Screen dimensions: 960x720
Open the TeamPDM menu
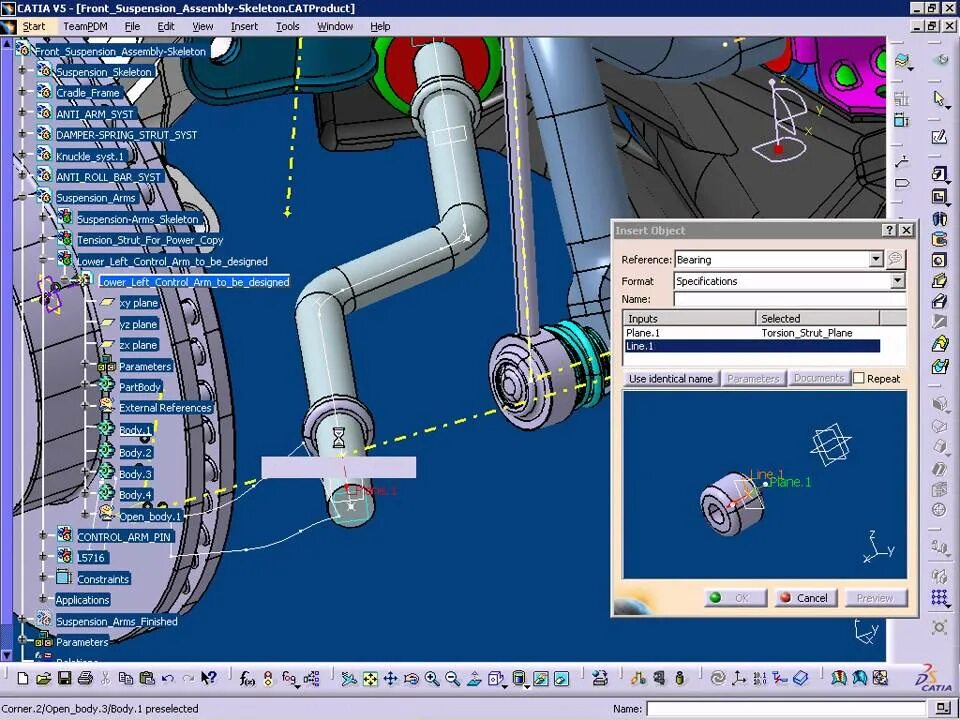click(85, 26)
